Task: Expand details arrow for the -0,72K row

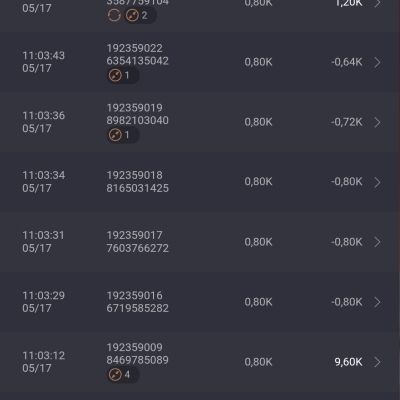Action: 377,122
